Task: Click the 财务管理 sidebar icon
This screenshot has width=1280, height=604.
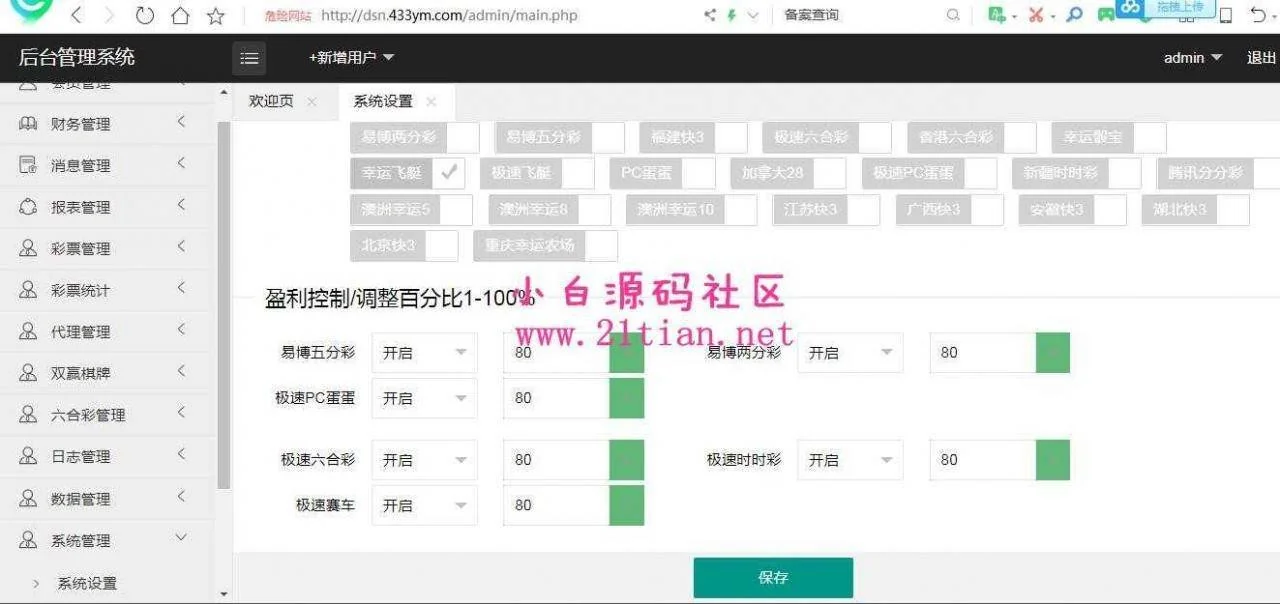Action: point(28,124)
